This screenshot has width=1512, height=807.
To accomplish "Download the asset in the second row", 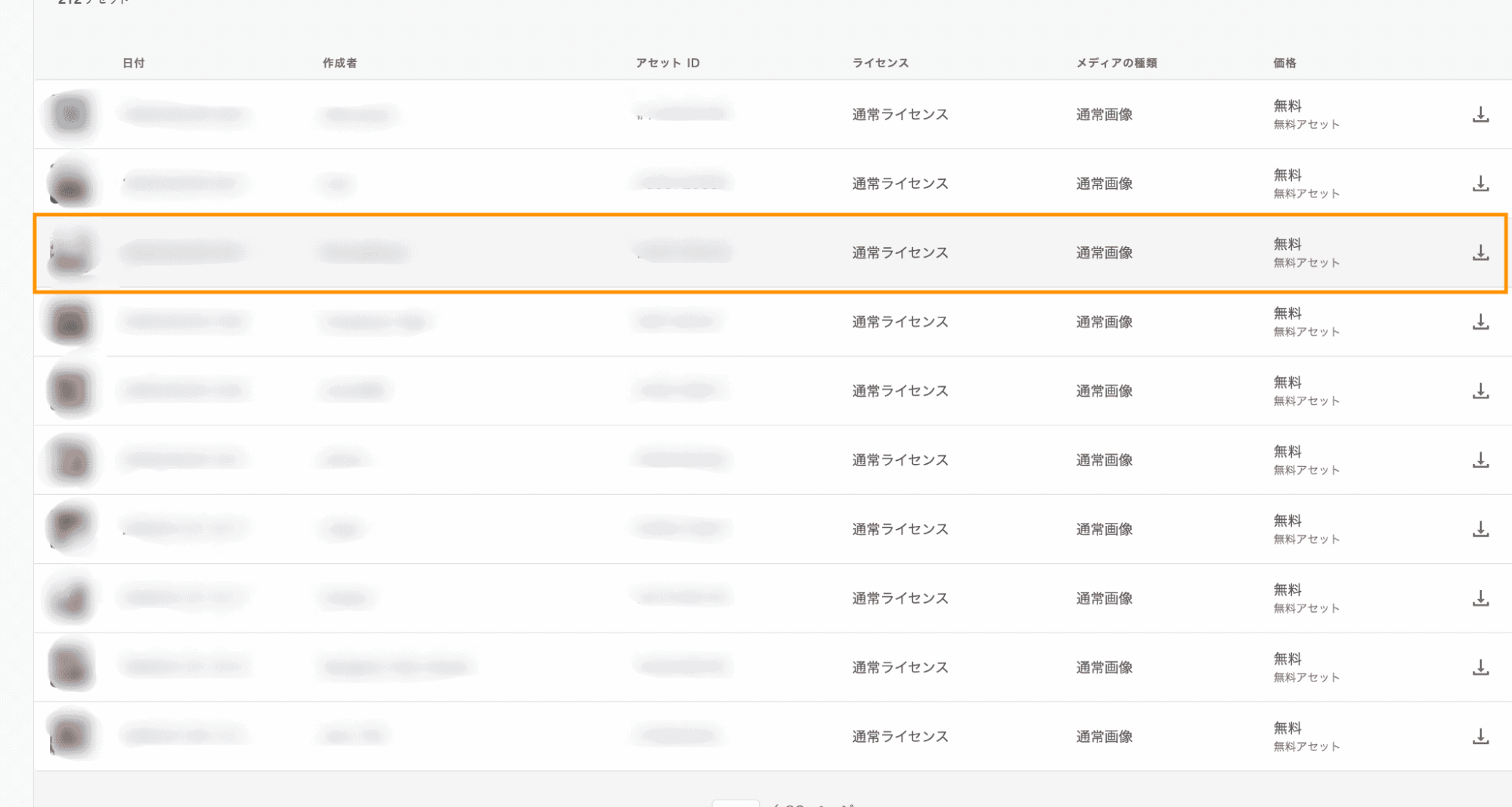I will (x=1480, y=184).
